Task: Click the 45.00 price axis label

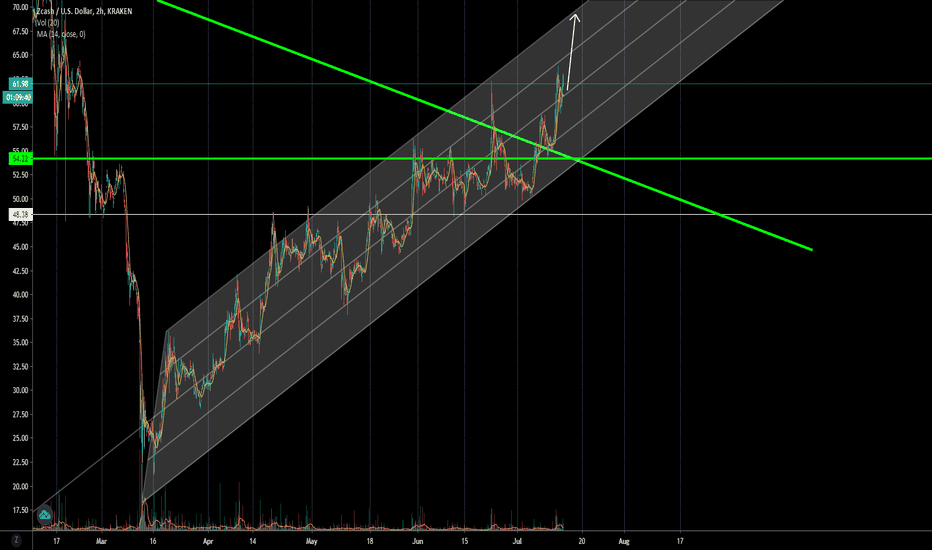Action: click(x=21, y=247)
